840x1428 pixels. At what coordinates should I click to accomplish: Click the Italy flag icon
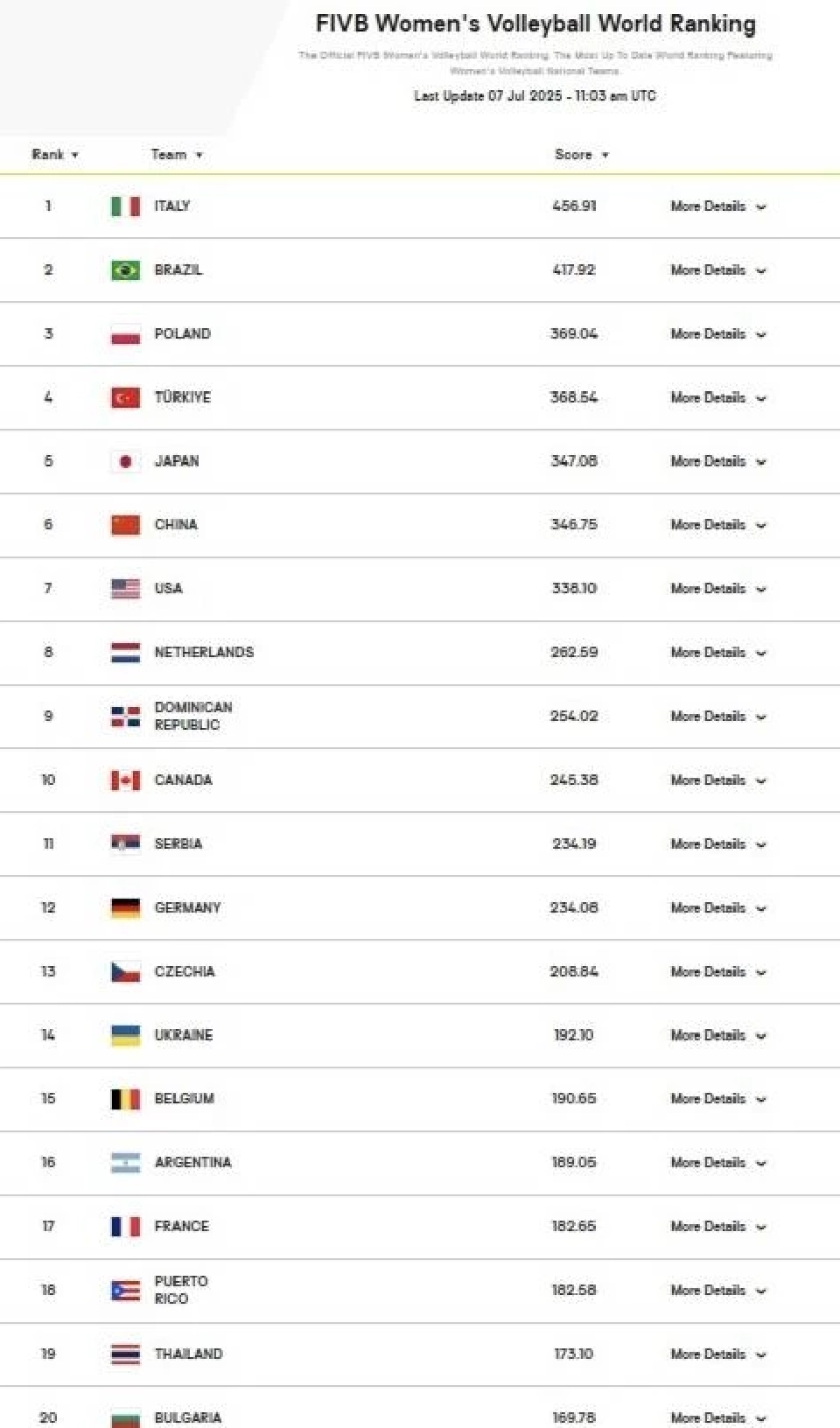click(x=123, y=206)
